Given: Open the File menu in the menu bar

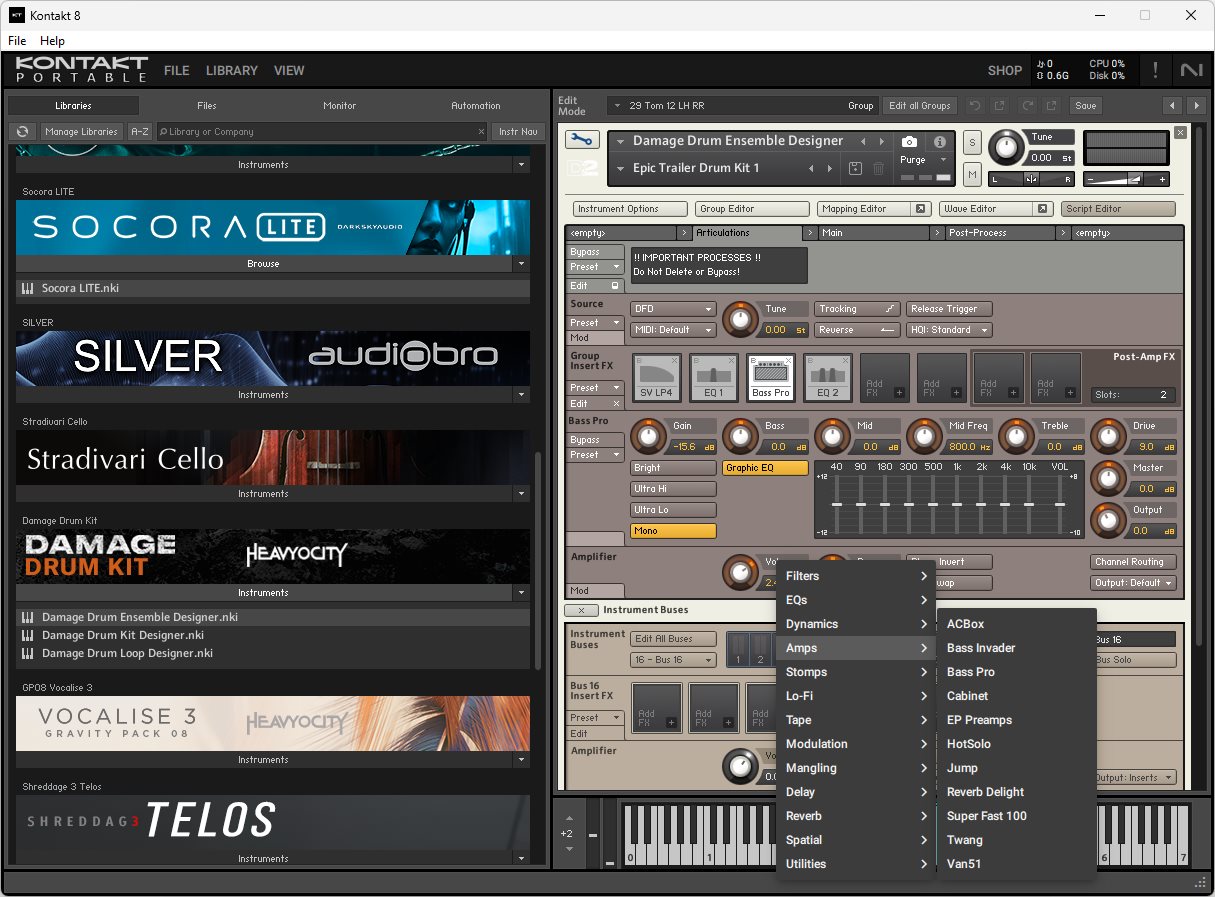Looking at the screenshot, I should [17, 41].
